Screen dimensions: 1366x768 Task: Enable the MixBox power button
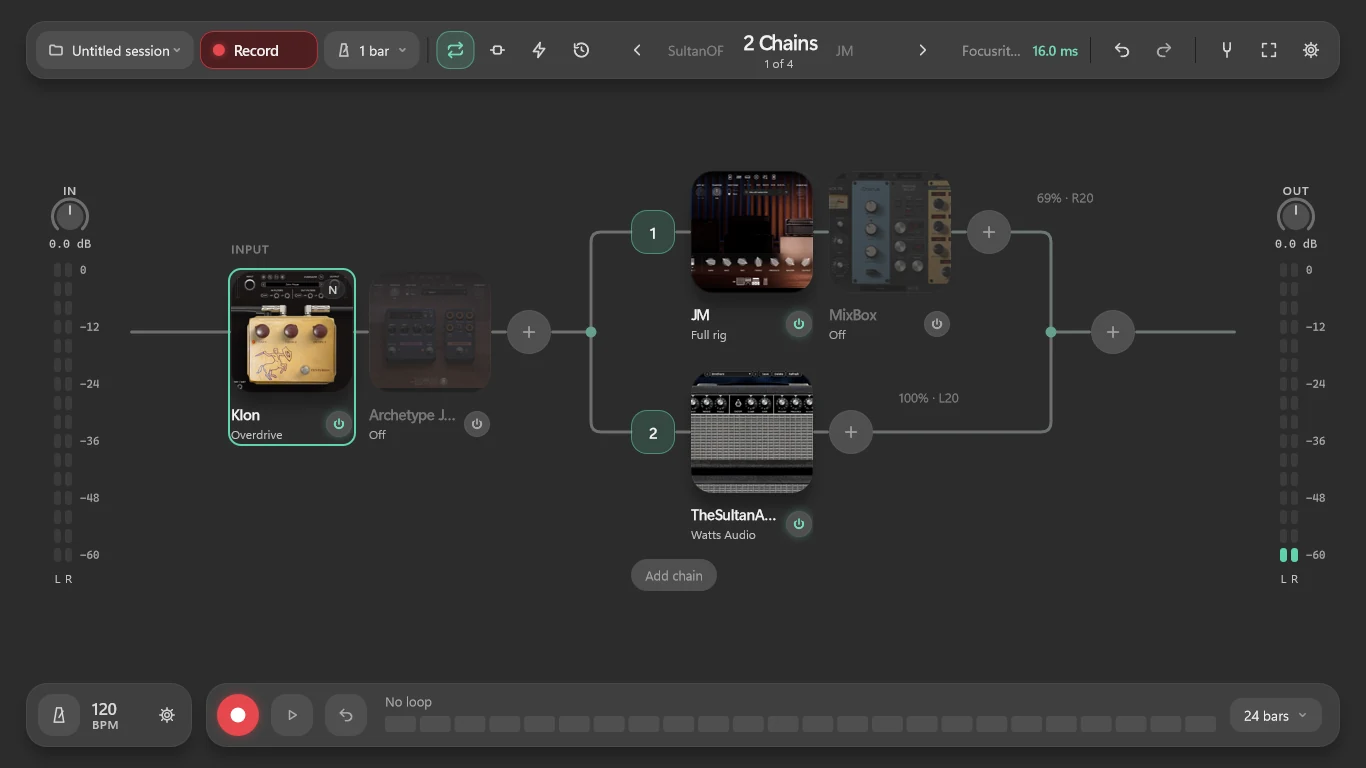pyautogui.click(x=937, y=324)
